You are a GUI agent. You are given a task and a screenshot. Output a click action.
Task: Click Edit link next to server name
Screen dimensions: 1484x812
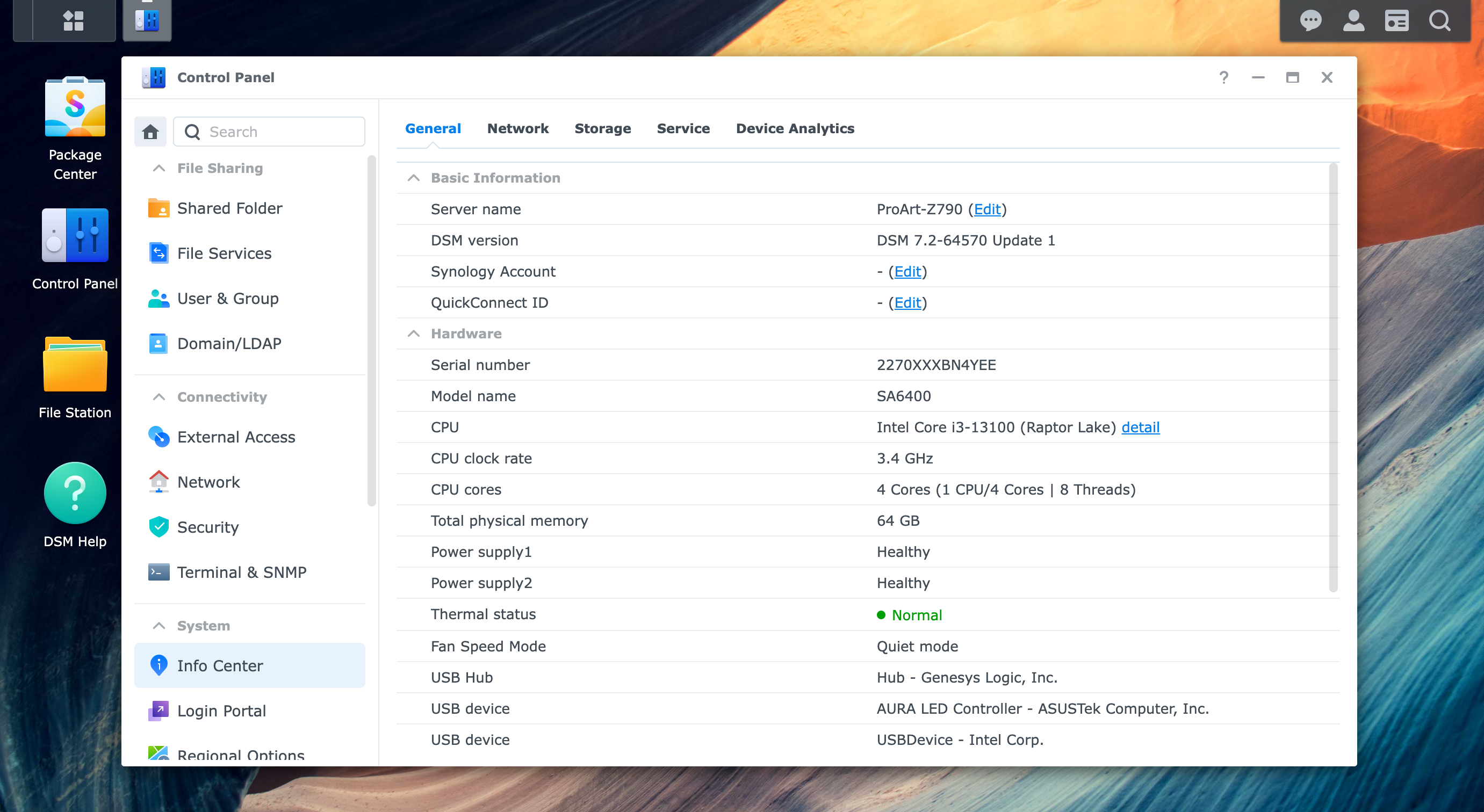987,209
